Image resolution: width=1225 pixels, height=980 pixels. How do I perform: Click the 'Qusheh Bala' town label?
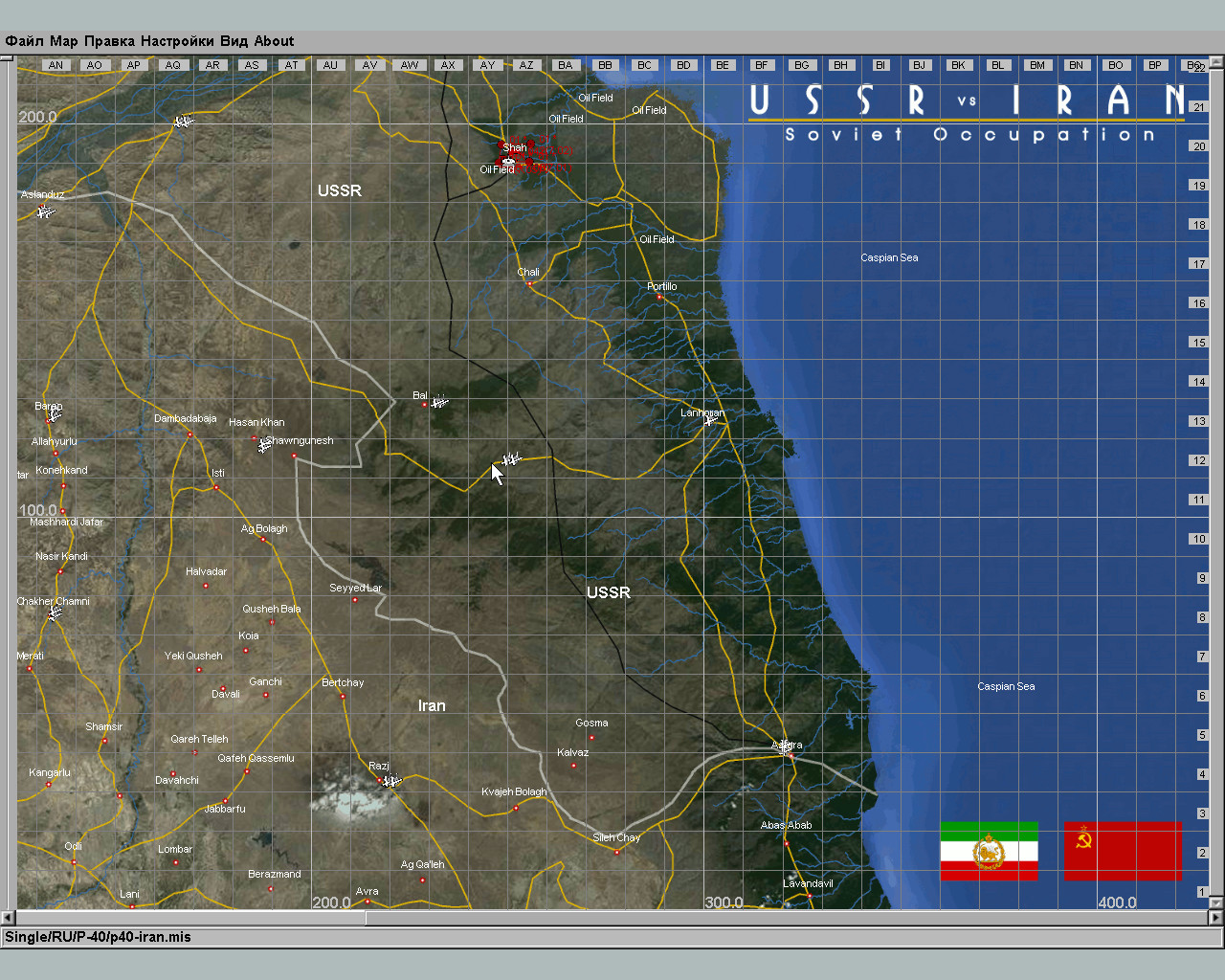click(x=272, y=609)
